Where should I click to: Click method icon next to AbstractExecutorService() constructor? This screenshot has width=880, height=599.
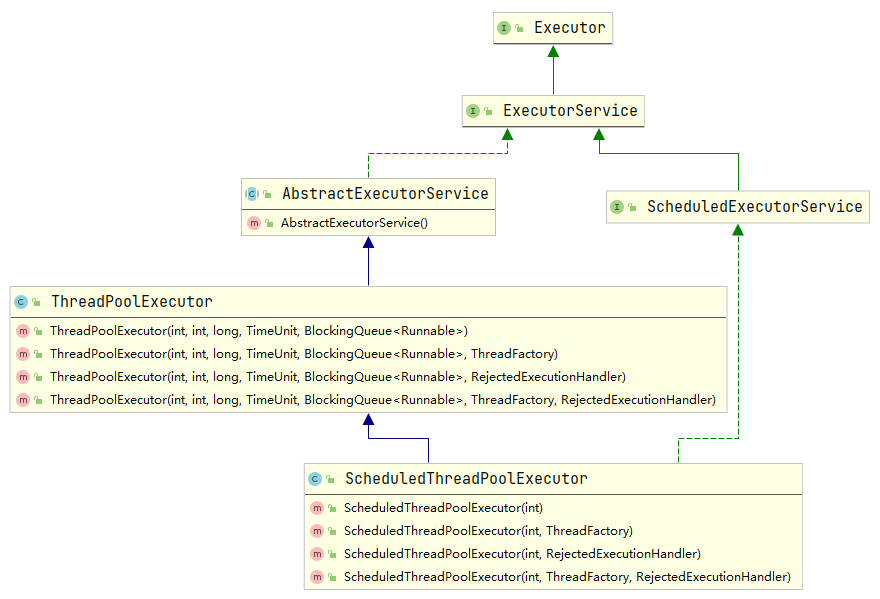tap(254, 222)
